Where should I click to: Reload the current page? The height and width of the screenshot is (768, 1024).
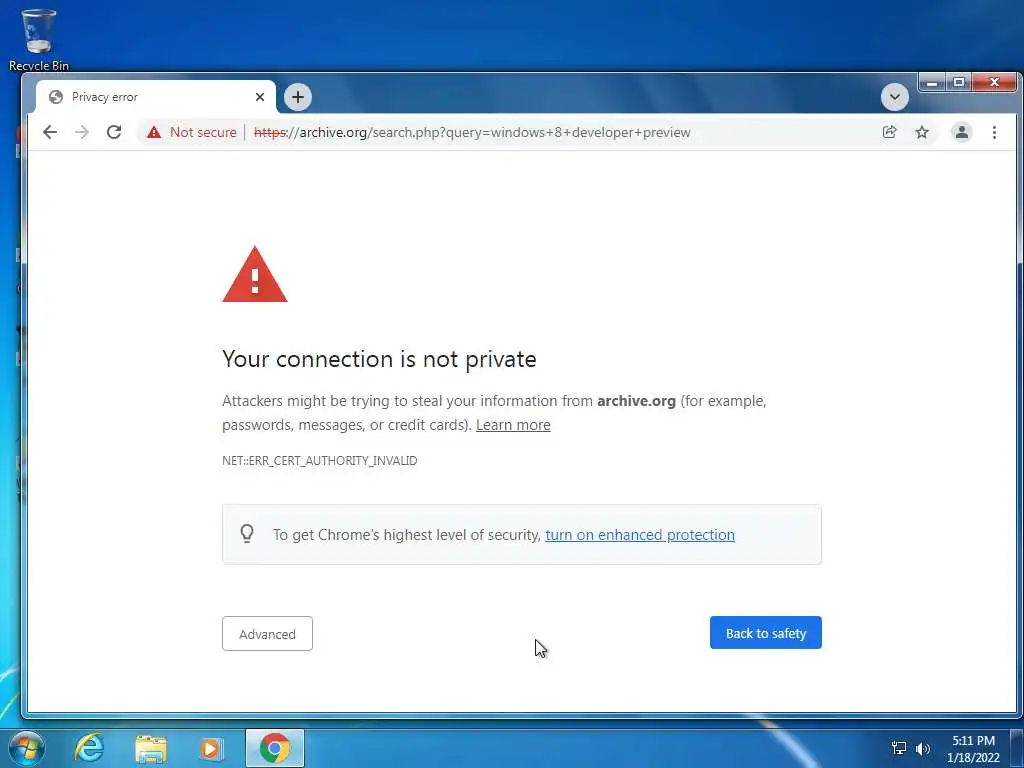(x=114, y=133)
